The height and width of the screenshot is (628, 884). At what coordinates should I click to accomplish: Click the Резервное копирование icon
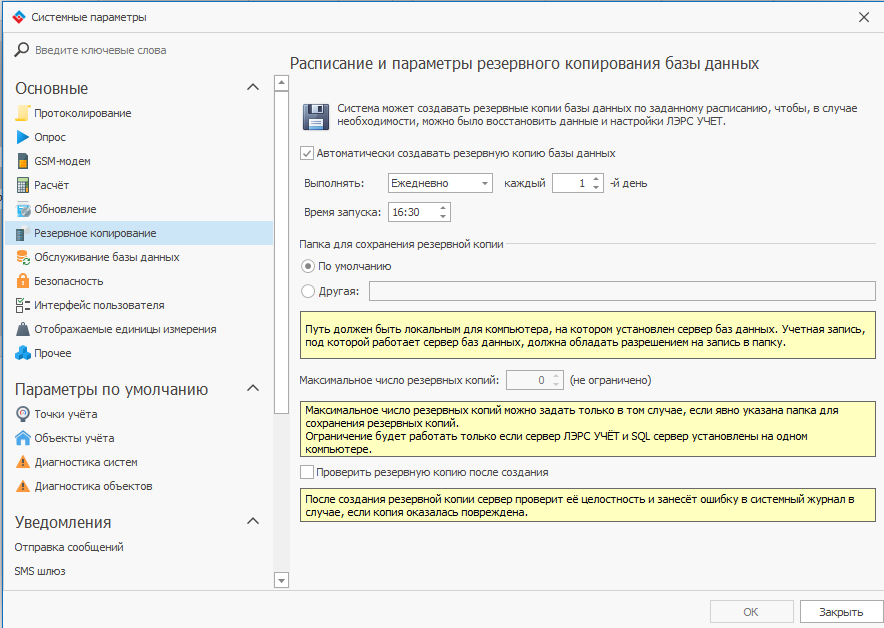[x=21, y=233]
